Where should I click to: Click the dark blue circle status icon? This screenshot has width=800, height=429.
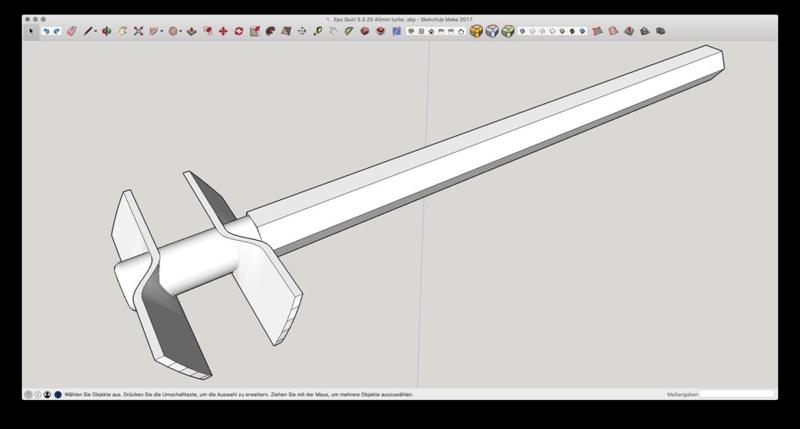point(58,394)
